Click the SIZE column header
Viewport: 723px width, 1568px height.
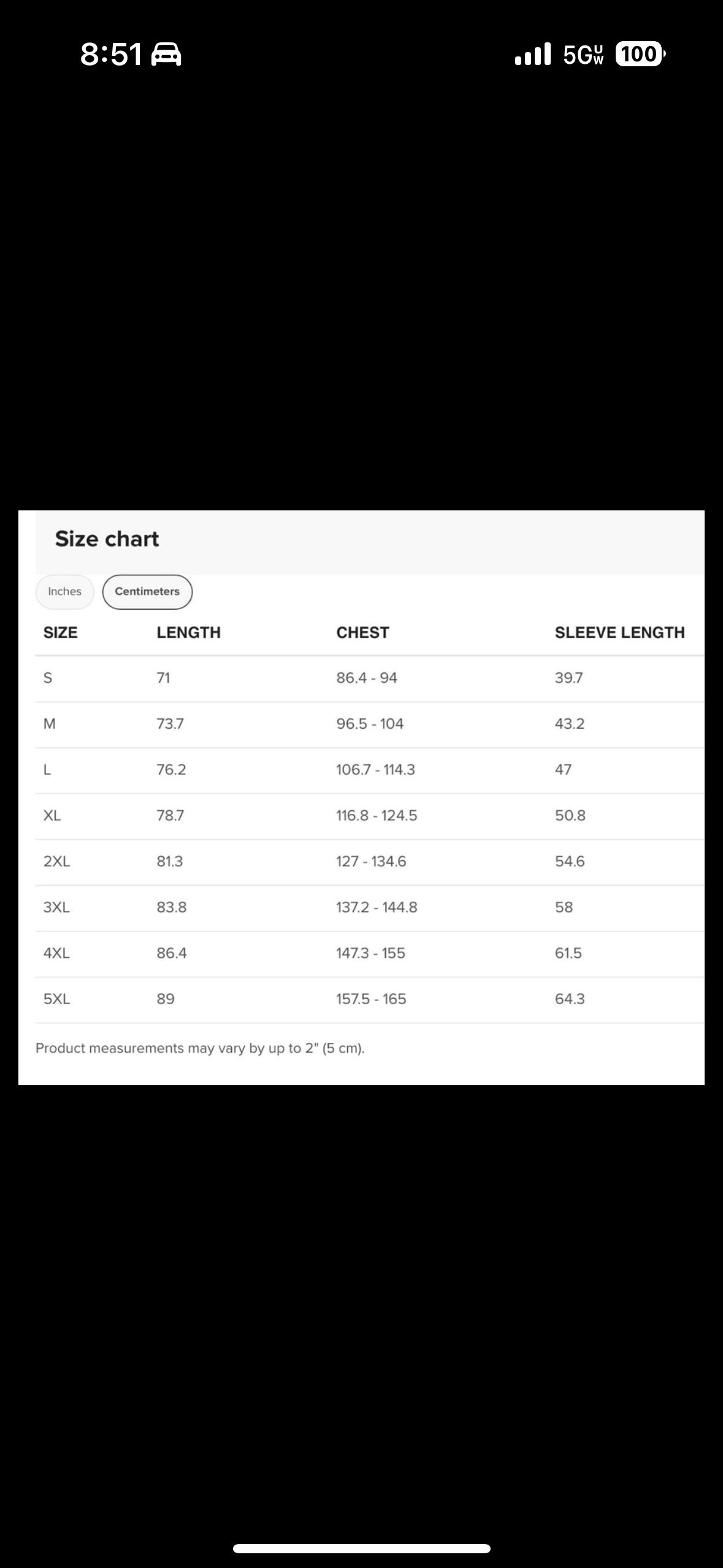60,632
